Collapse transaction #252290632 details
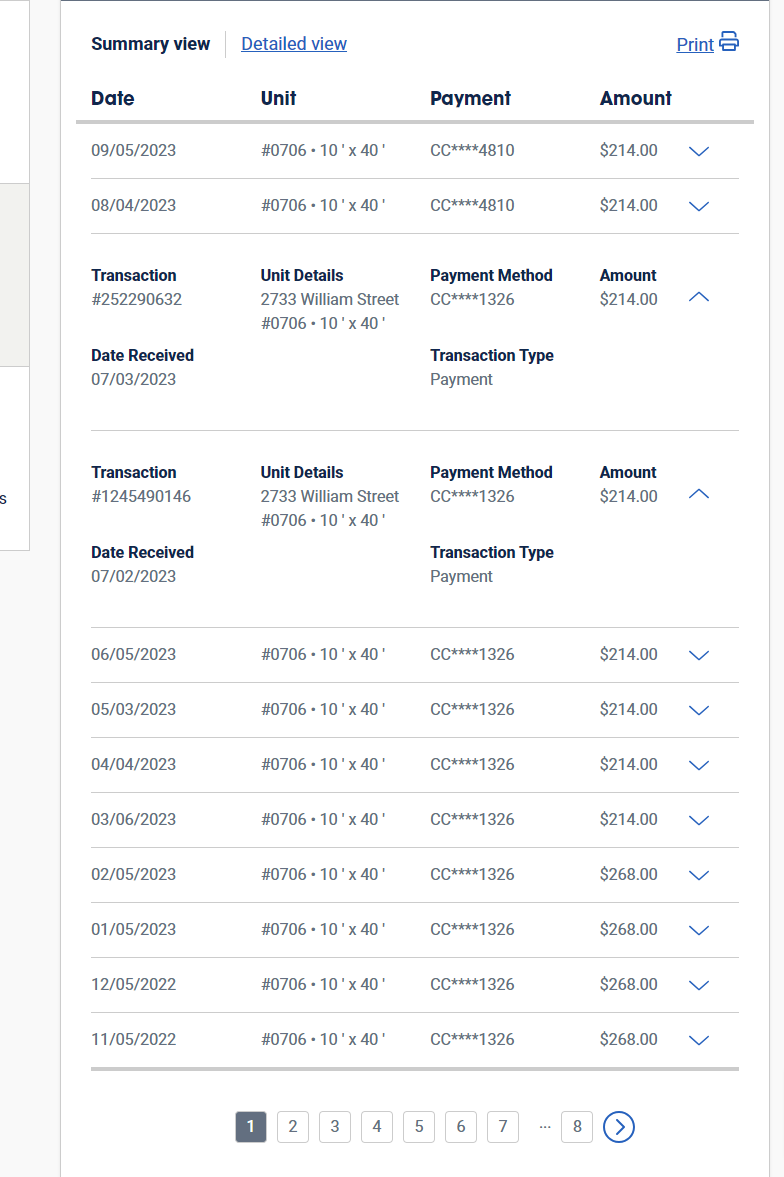784x1177 pixels. pos(699,297)
